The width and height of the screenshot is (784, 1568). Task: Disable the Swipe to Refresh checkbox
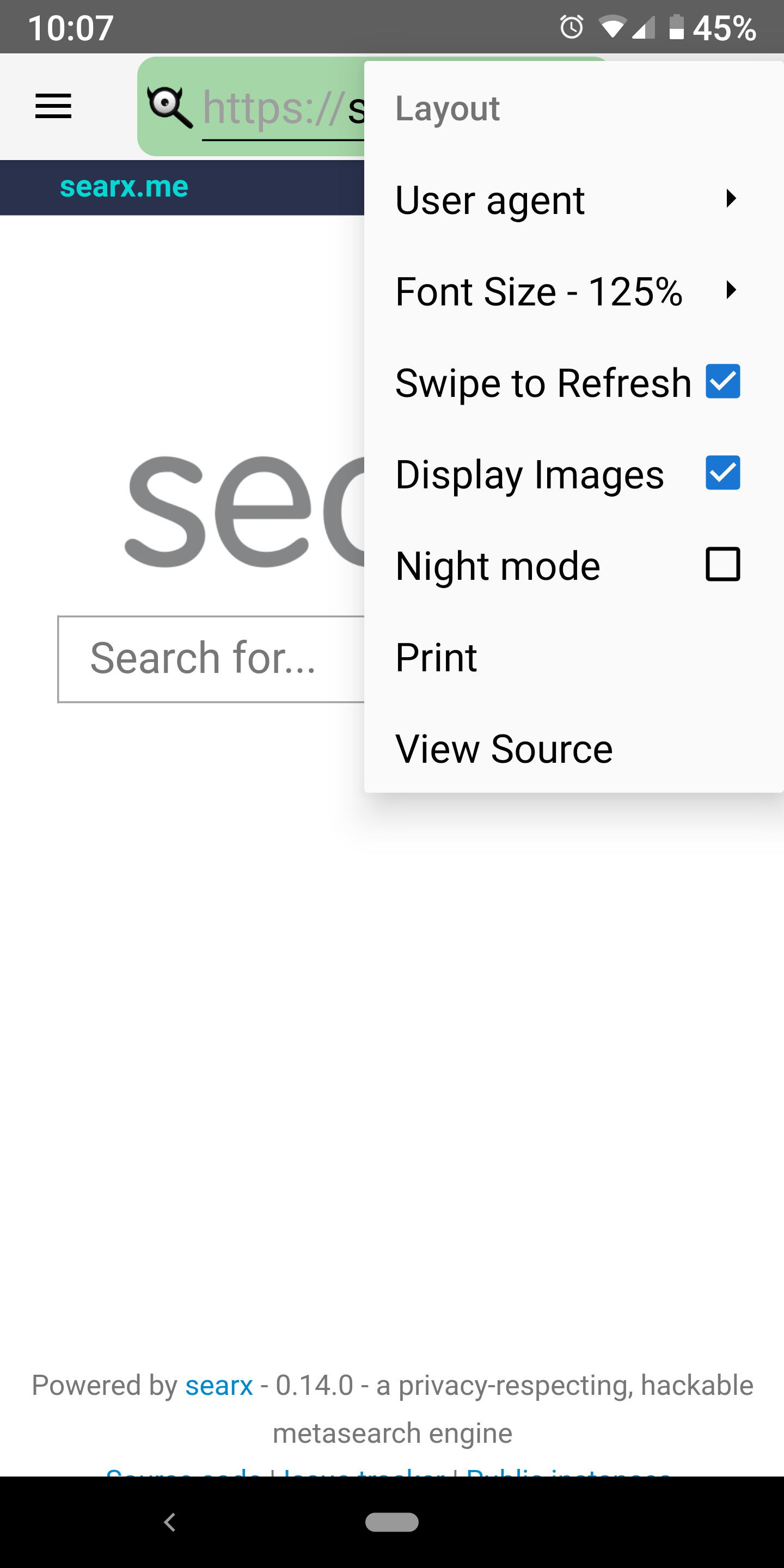click(x=722, y=382)
